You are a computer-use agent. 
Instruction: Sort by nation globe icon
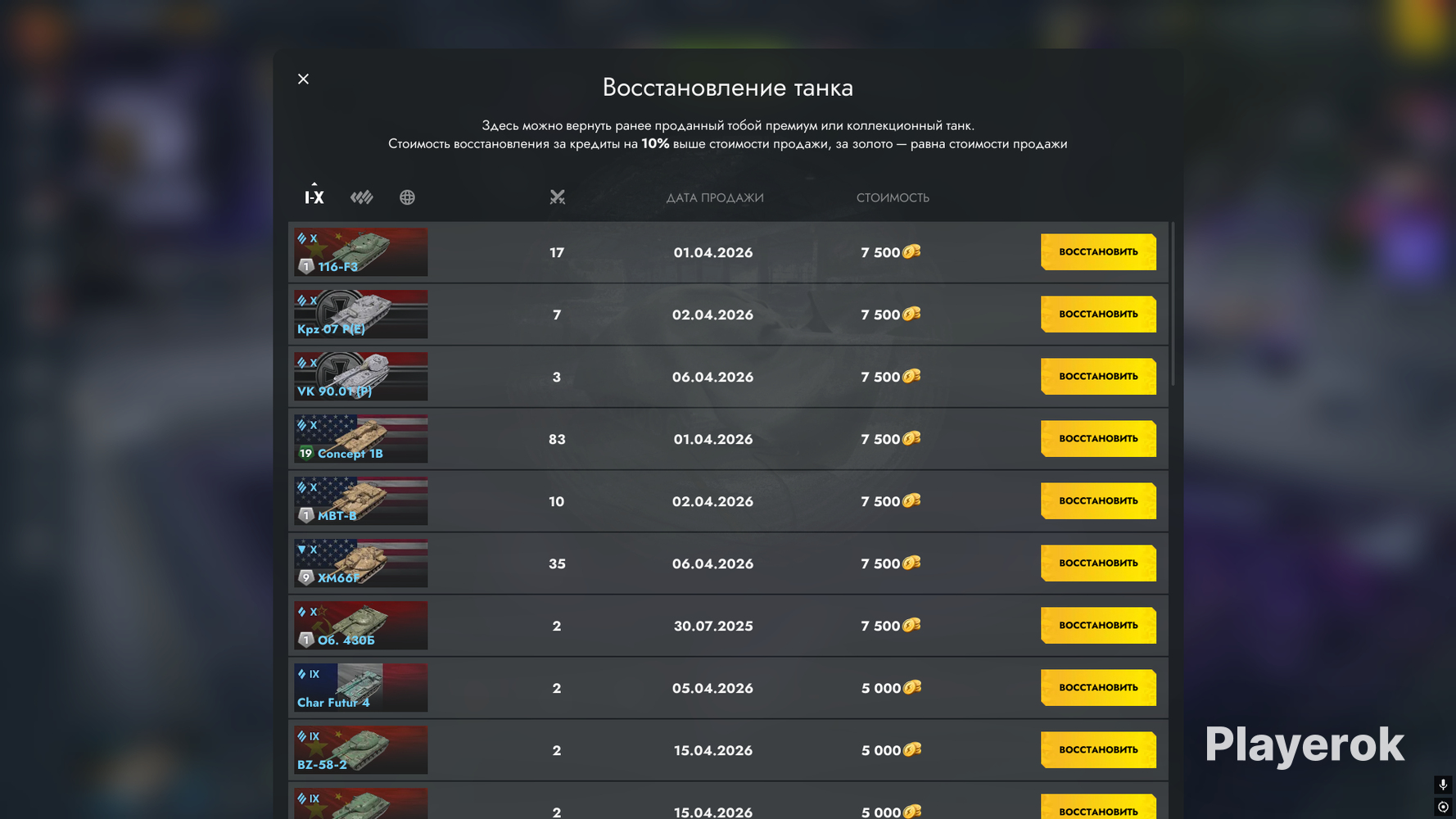pyautogui.click(x=407, y=197)
